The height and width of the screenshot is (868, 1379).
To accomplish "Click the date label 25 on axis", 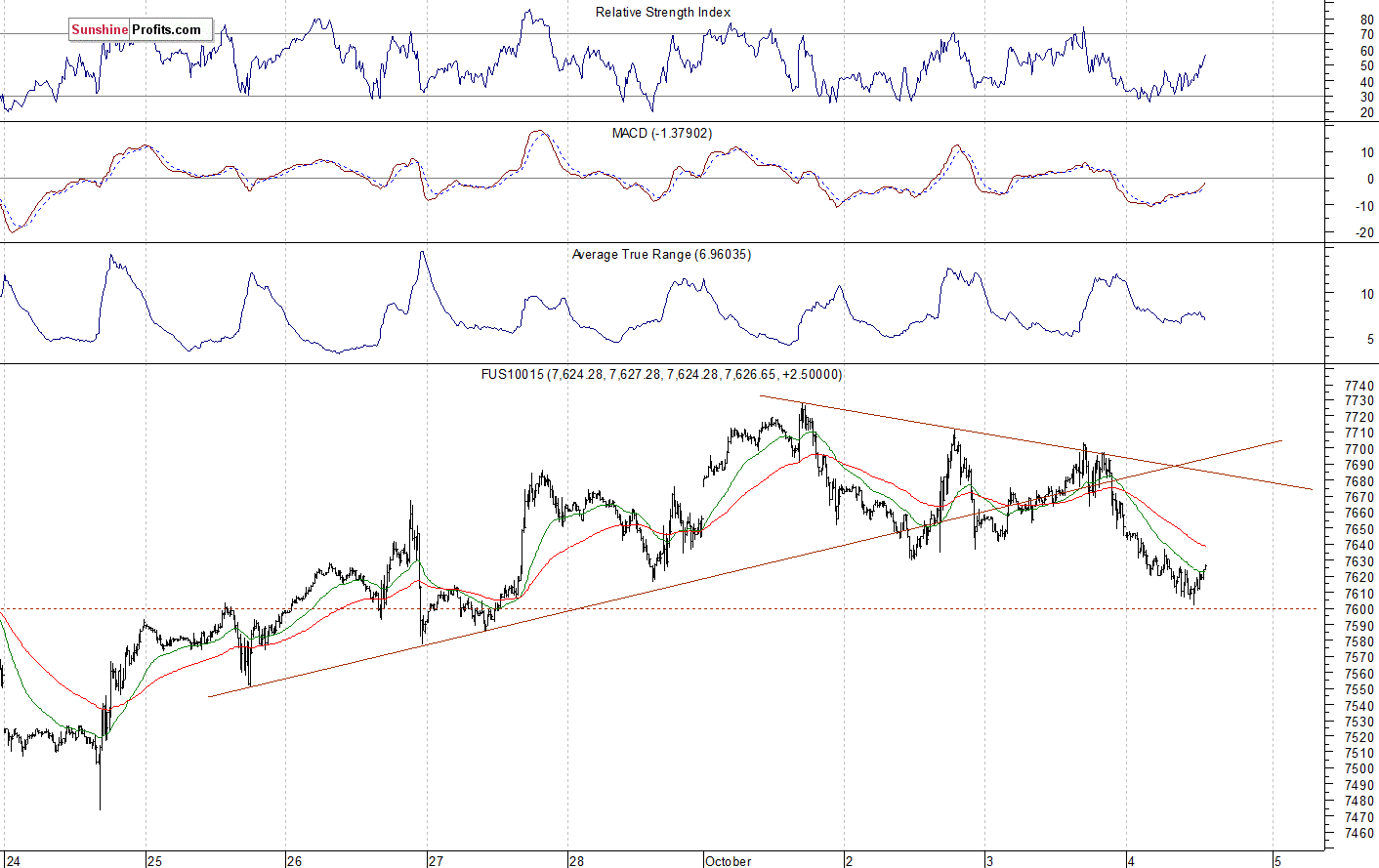I will 155,861.
